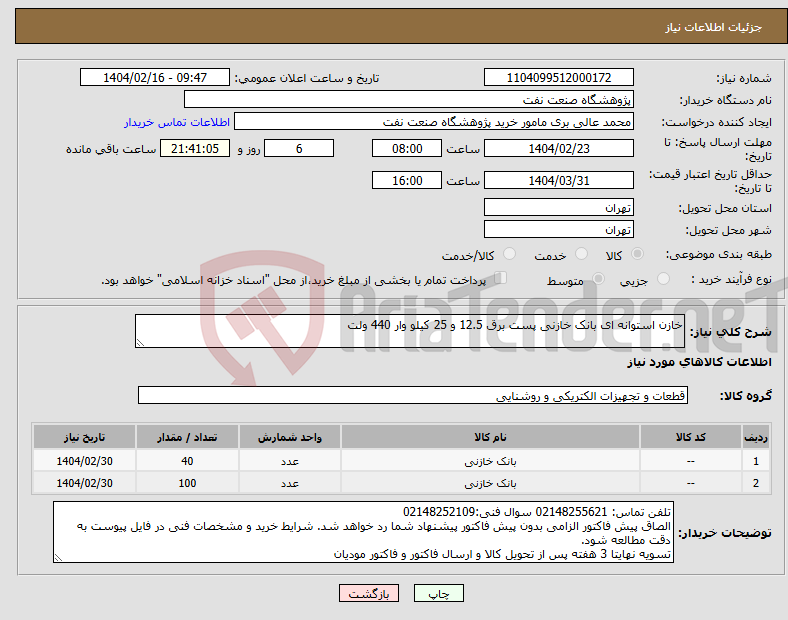Select the کالا radio button
788x620 pixels.
pos(637,254)
